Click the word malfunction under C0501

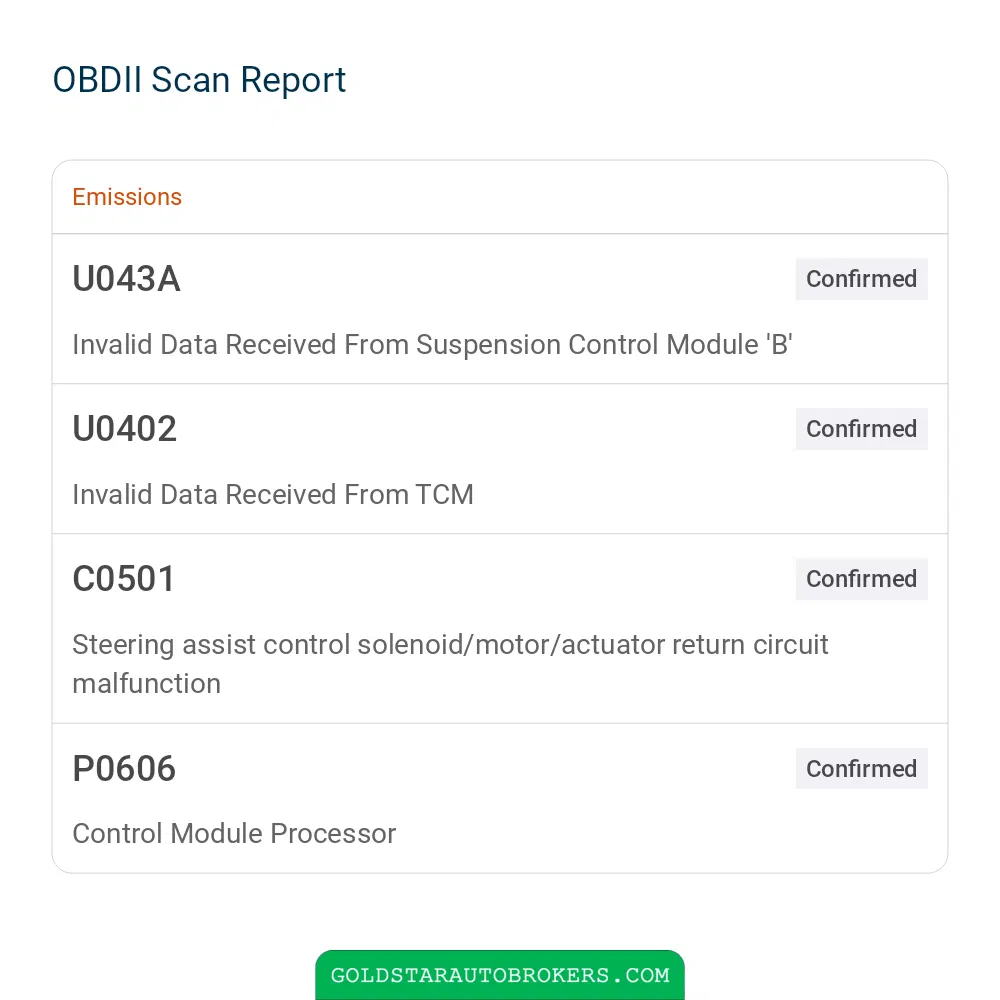[147, 684]
